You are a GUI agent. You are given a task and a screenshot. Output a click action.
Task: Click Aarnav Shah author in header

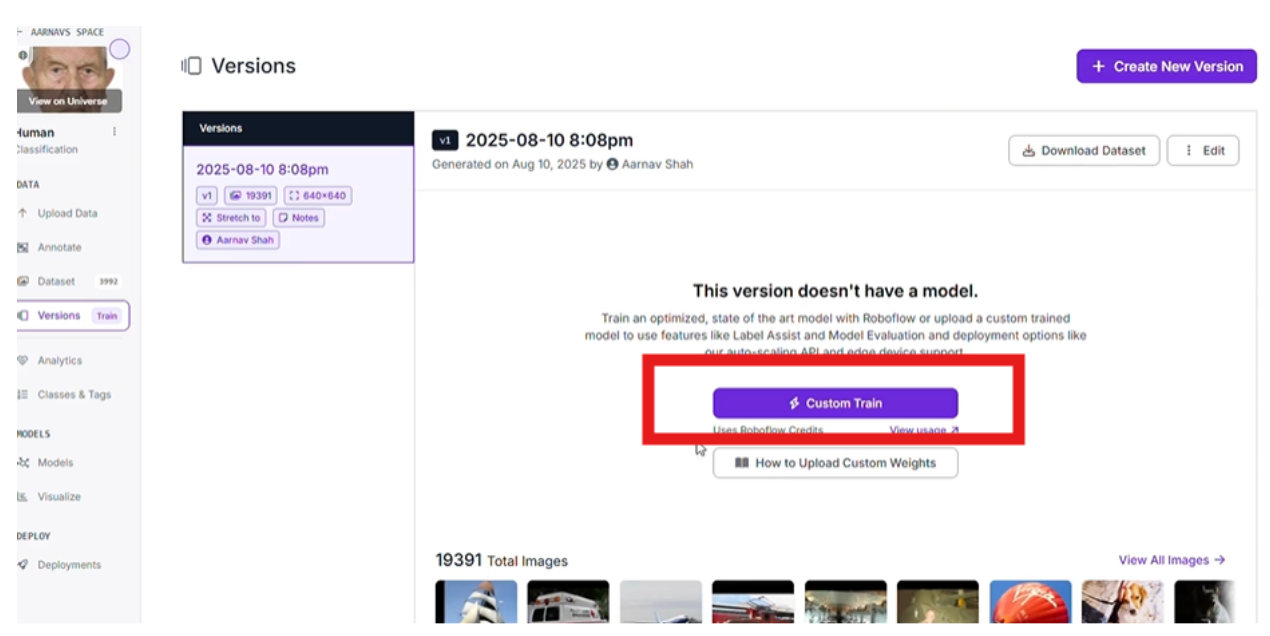point(650,164)
